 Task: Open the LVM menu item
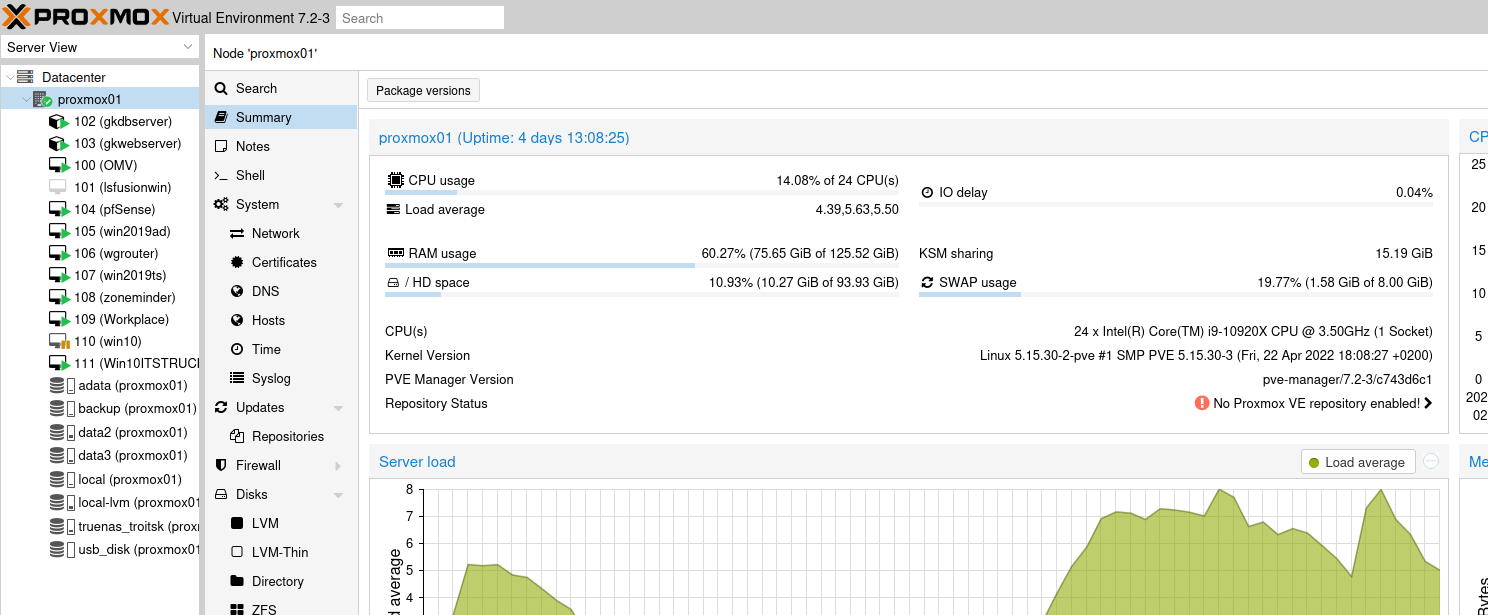click(281, 523)
